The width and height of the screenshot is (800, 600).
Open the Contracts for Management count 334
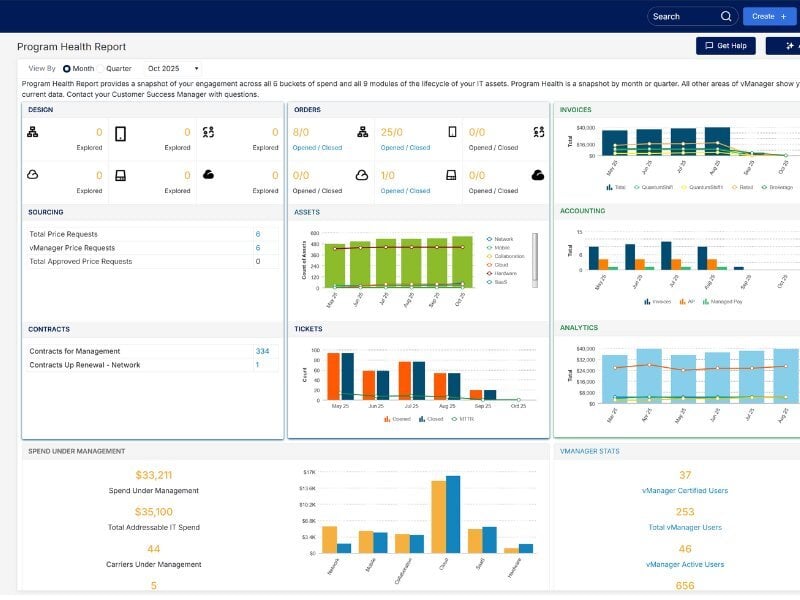(262, 351)
